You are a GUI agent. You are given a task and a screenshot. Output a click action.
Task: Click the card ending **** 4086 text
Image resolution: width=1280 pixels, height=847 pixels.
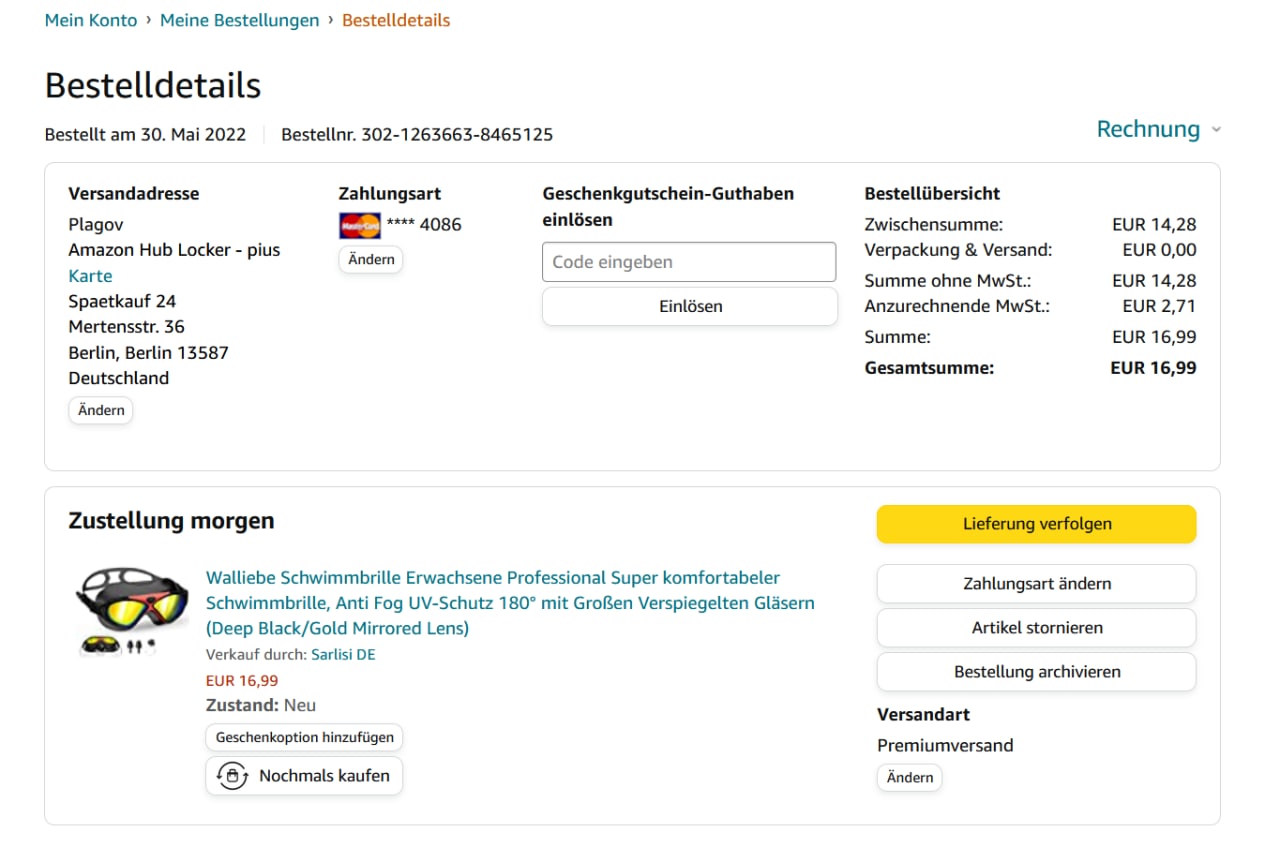click(424, 225)
